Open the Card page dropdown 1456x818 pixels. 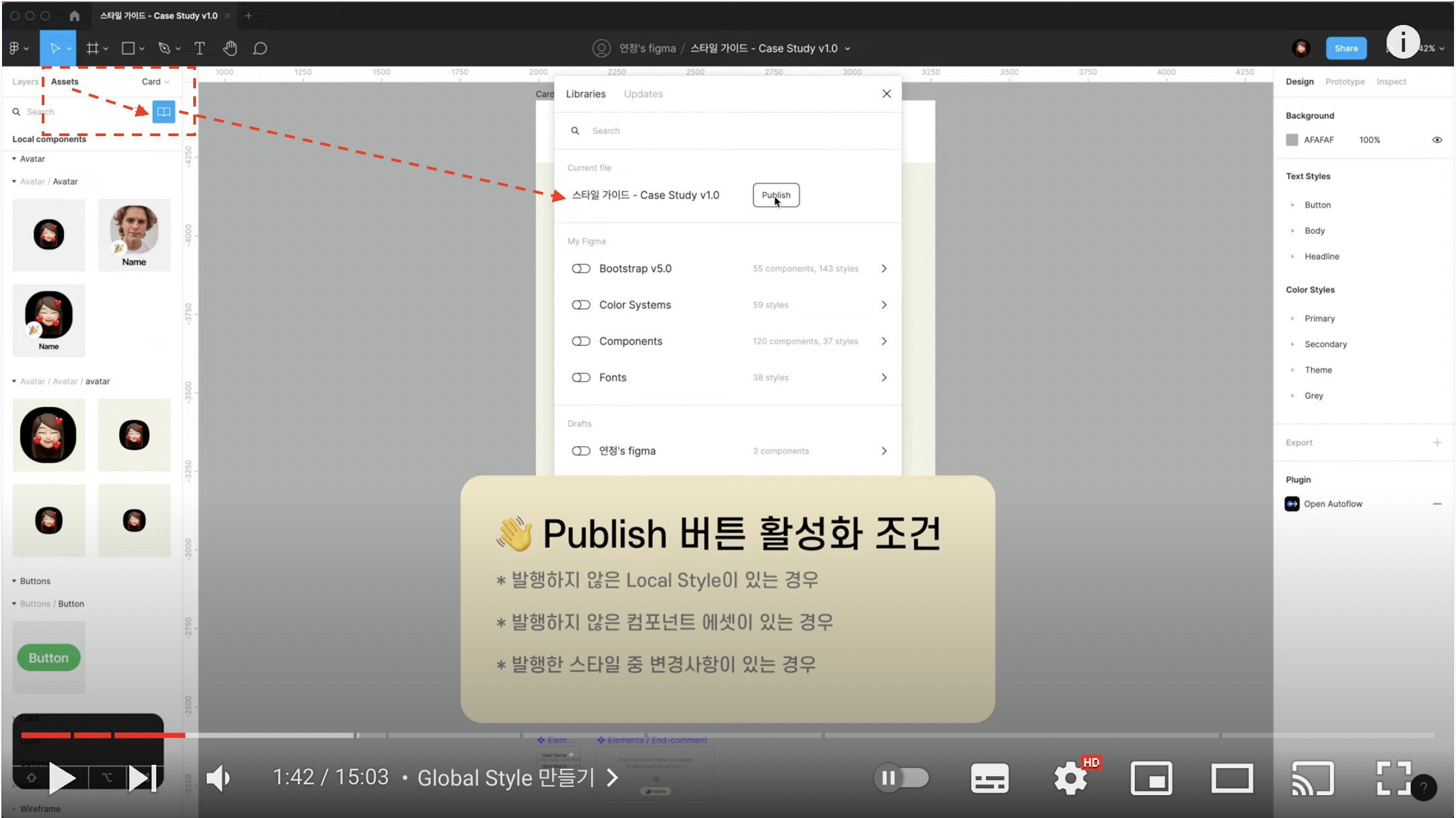click(x=156, y=82)
